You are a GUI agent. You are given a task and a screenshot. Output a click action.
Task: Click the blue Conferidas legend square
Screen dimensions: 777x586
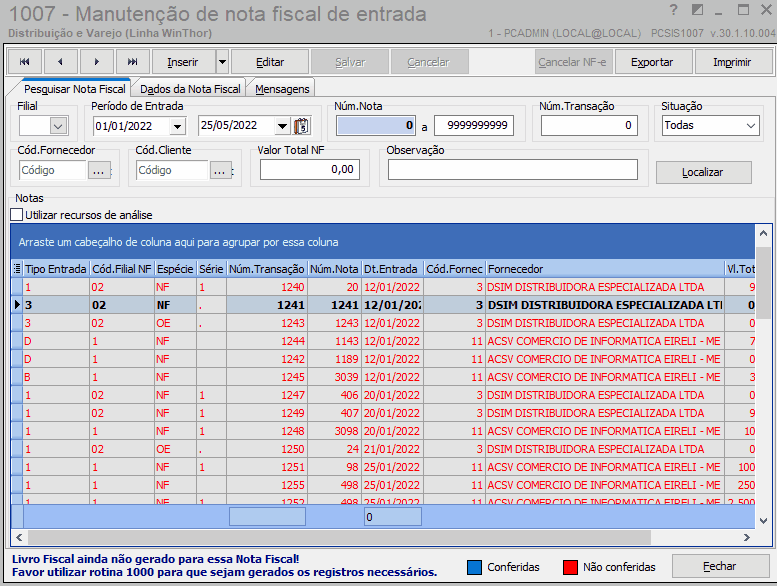point(474,567)
